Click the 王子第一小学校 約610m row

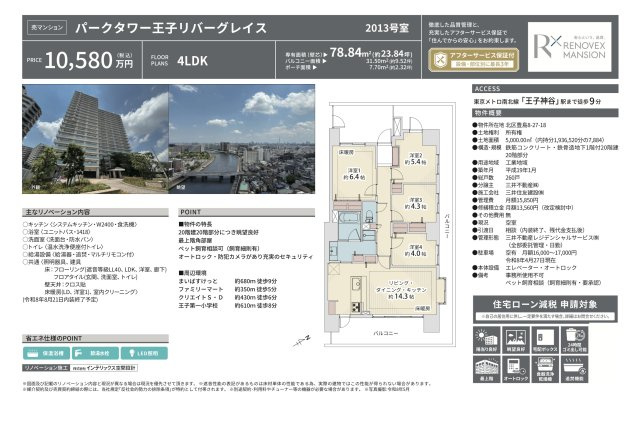227,305
